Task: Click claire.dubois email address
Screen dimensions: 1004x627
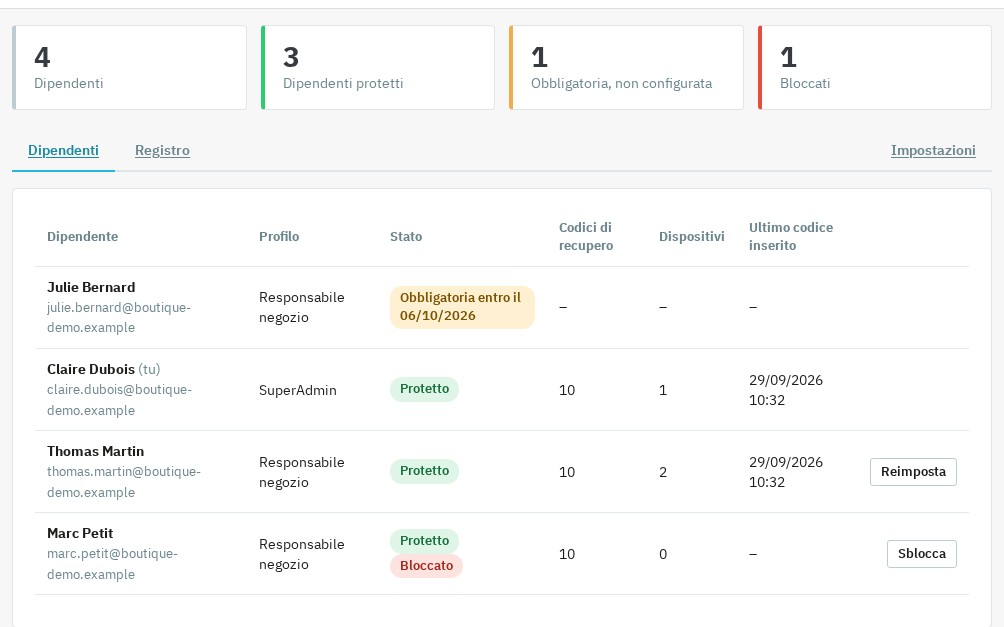Action: click(x=119, y=400)
